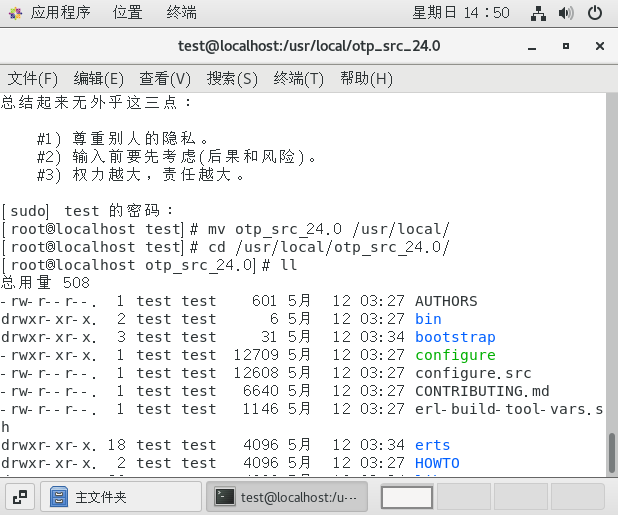Click the file size 12709

point(256,355)
